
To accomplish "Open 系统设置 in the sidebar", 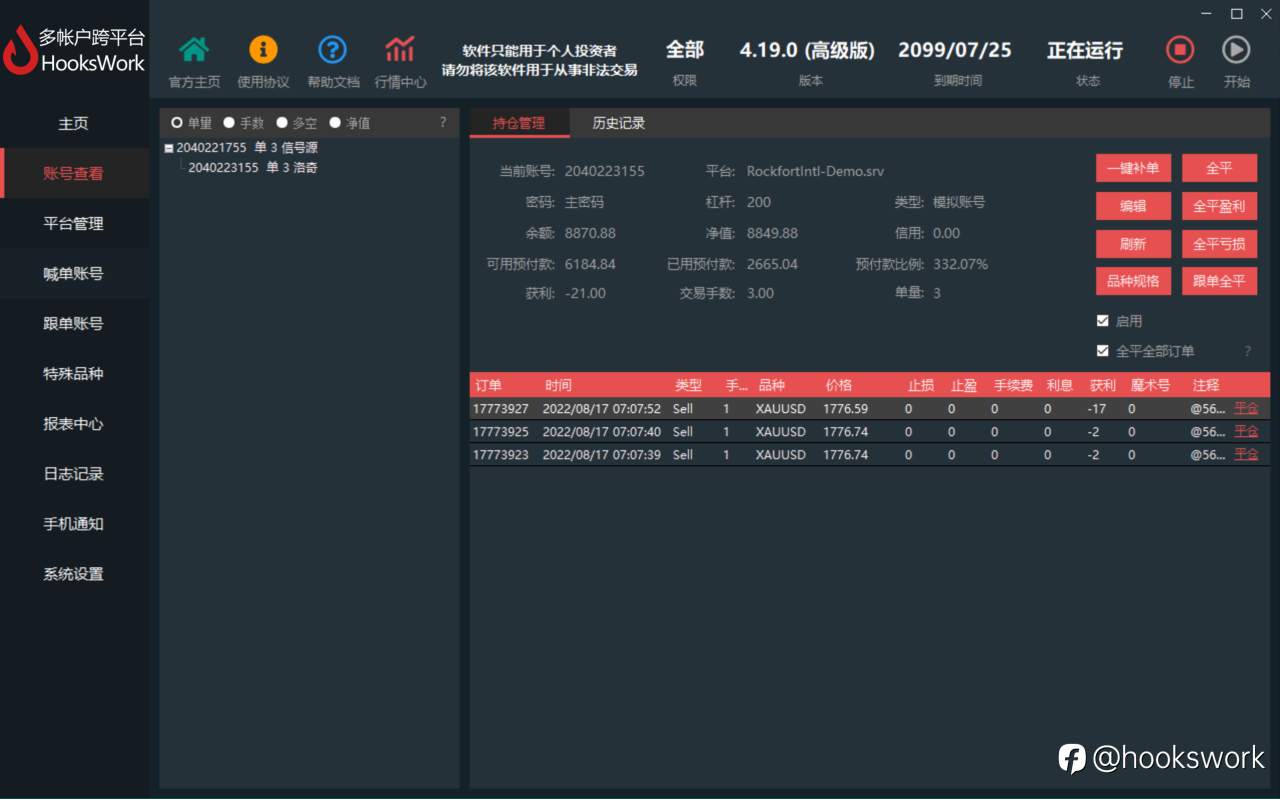I will pos(74,574).
